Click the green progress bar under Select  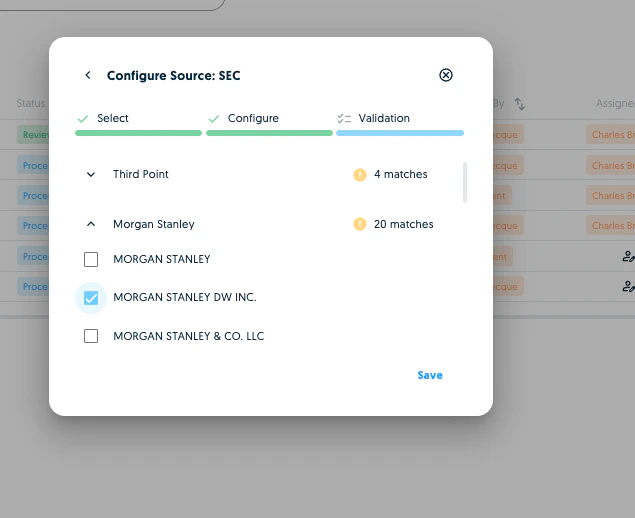[x=139, y=133]
